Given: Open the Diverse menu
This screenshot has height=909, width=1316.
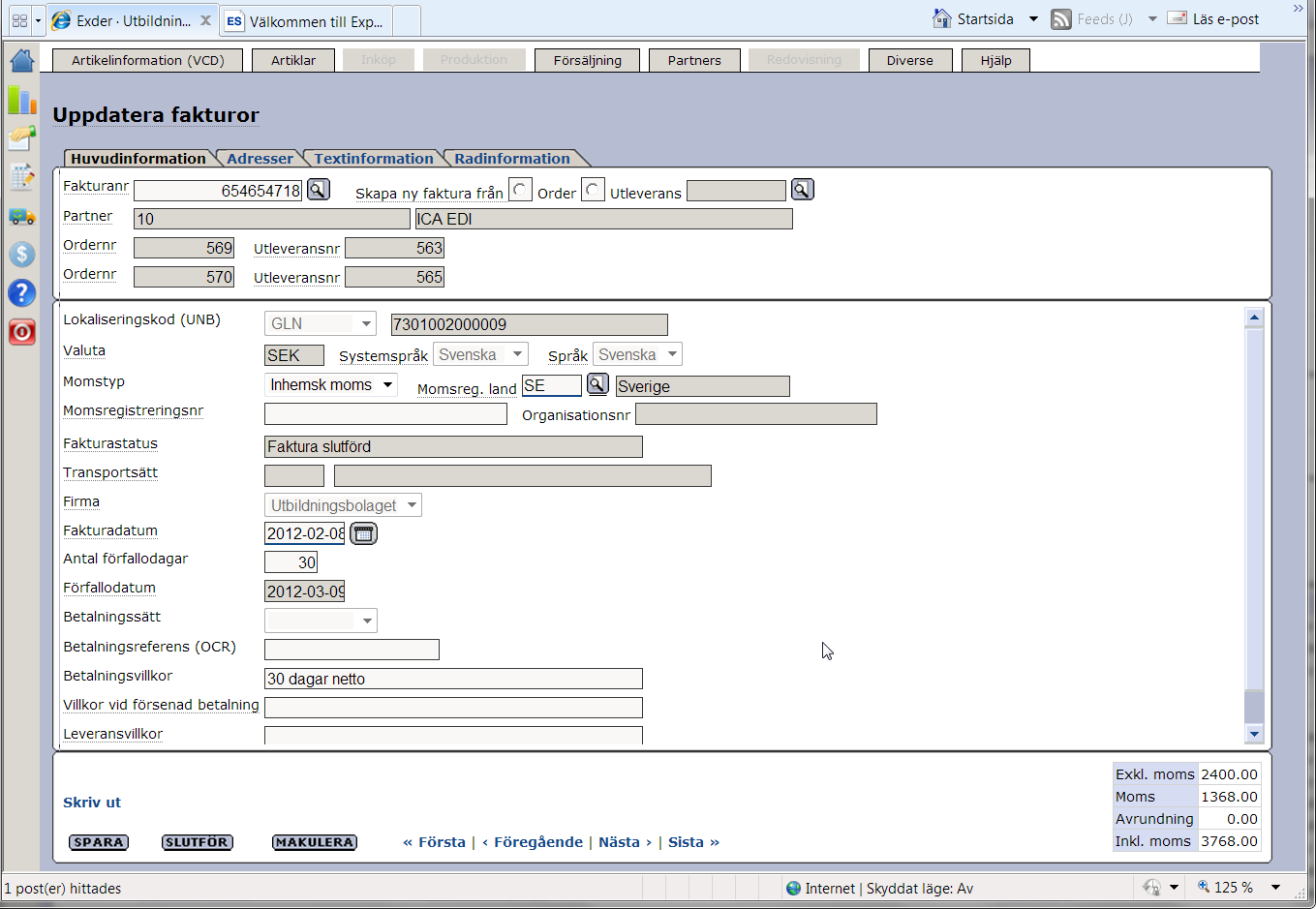Looking at the screenshot, I should pos(910,60).
